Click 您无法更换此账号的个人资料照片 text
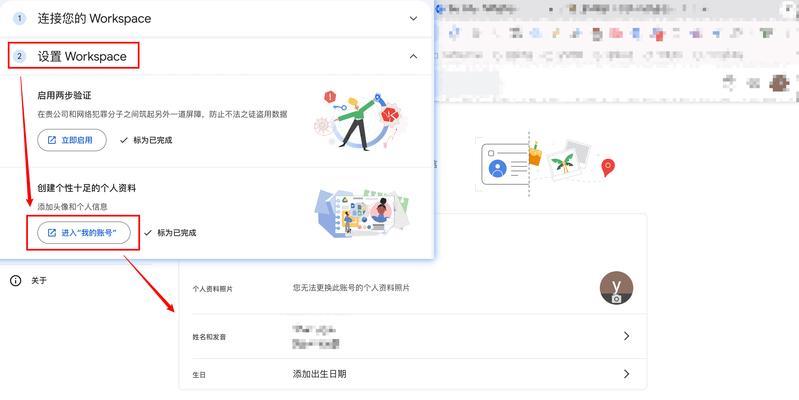Image resolution: width=799 pixels, height=400 pixels. coord(351,288)
